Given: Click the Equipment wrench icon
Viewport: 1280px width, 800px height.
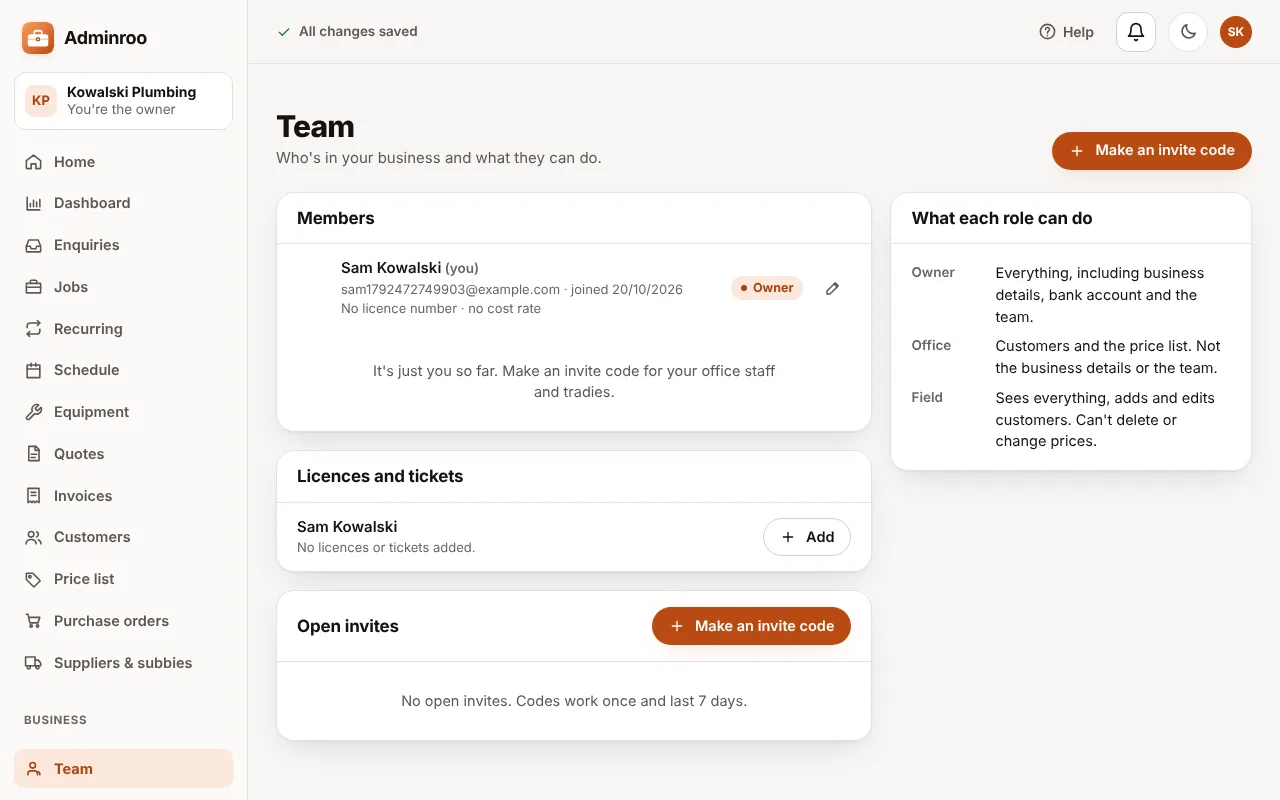Looking at the screenshot, I should click(34, 412).
